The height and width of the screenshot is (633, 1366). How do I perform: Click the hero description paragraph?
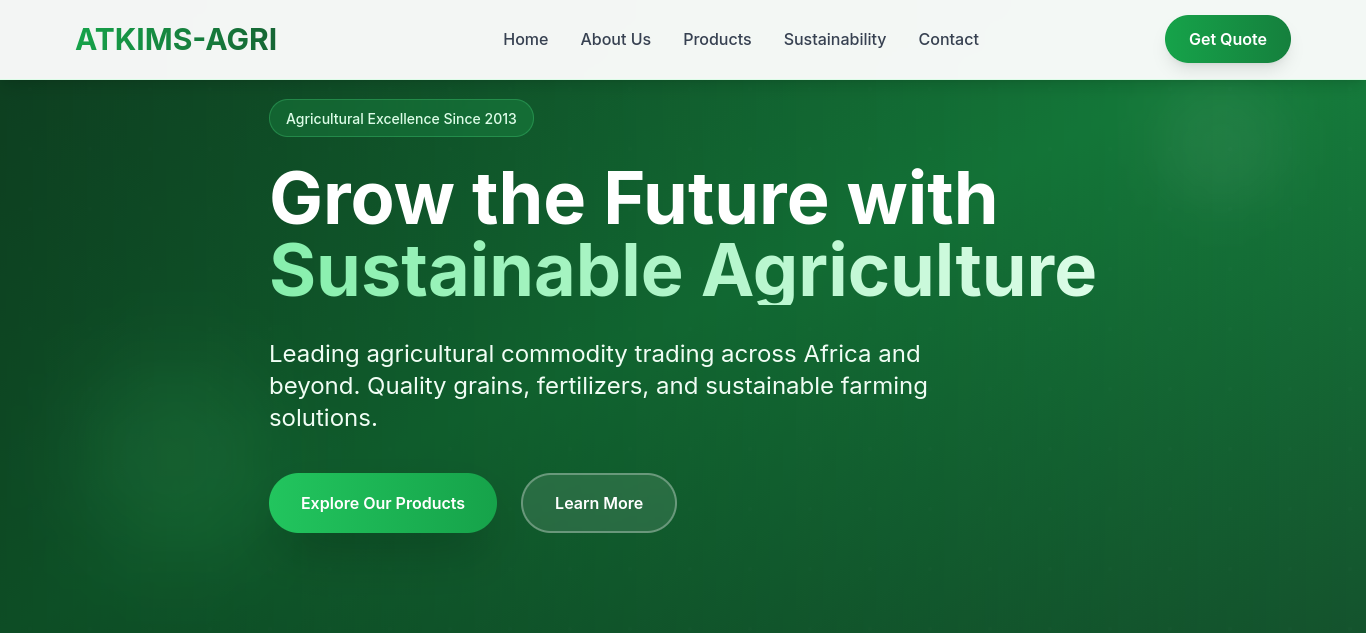pos(598,385)
